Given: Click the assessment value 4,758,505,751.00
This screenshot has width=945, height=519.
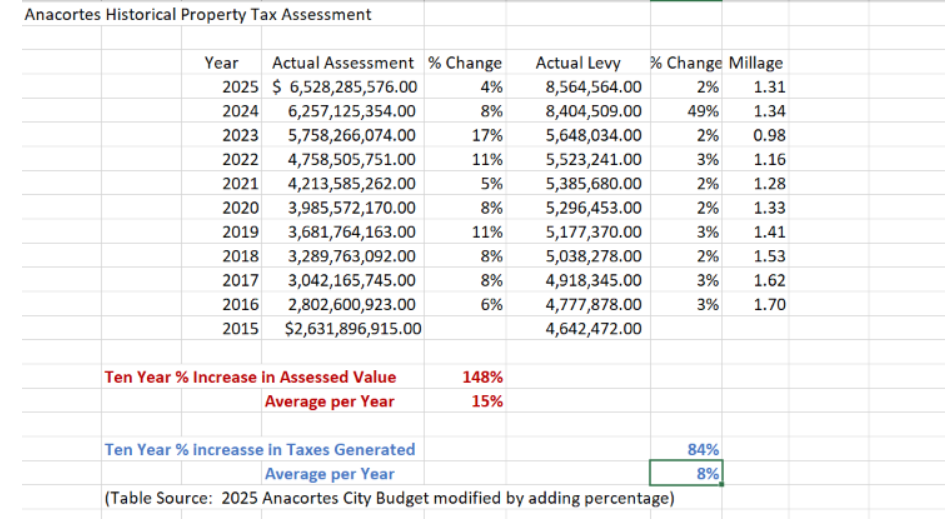Looking at the screenshot, I should [x=351, y=159].
